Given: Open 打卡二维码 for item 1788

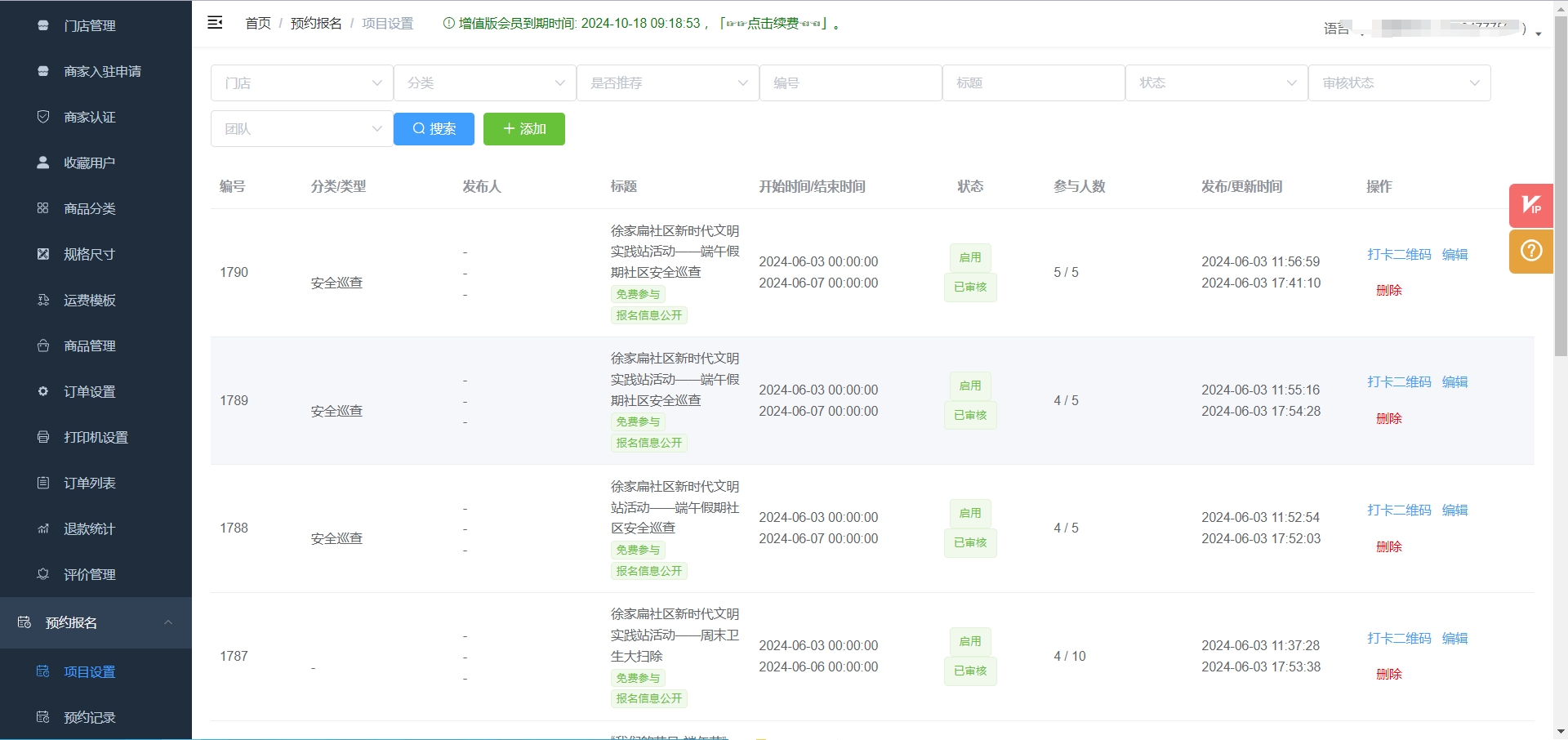Looking at the screenshot, I should pyautogui.click(x=1399, y=510).
